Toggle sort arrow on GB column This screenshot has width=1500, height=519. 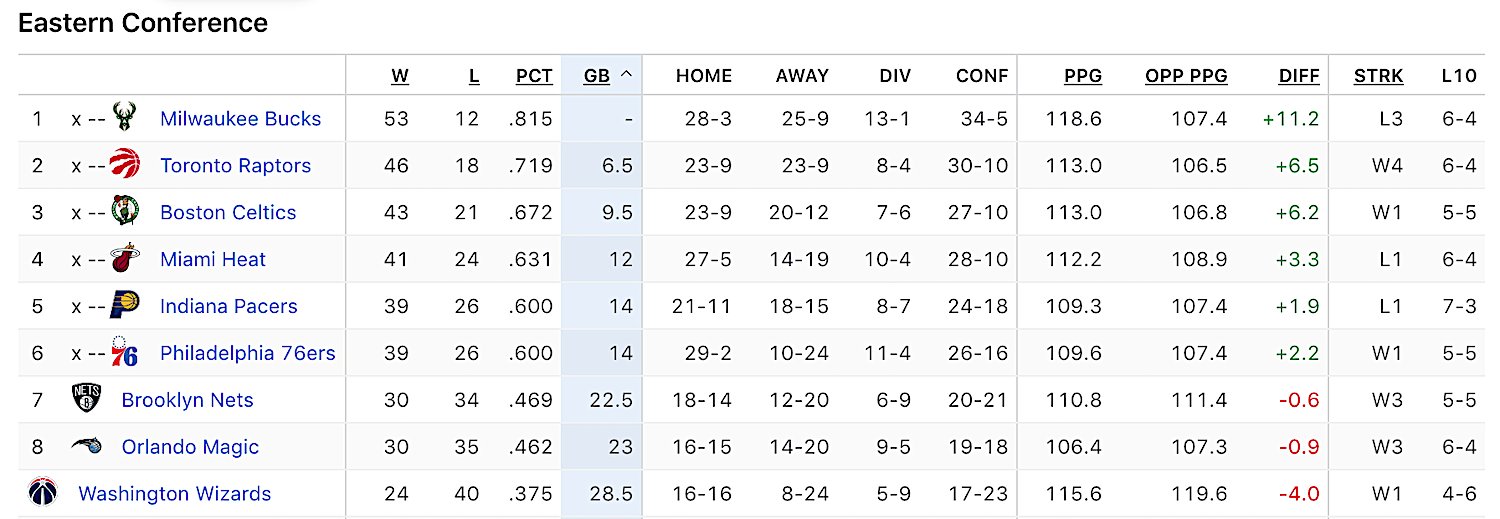(x=626, y=75)
